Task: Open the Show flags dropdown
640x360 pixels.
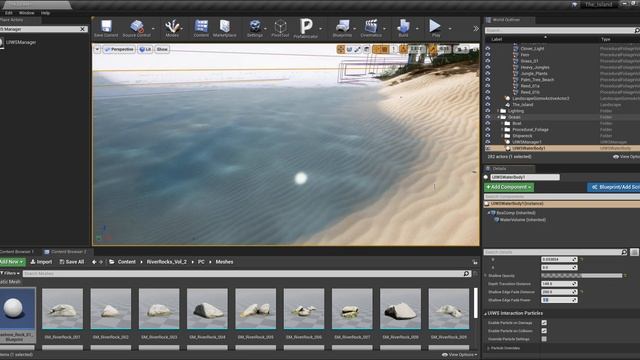Action: [x=162, y=49]
